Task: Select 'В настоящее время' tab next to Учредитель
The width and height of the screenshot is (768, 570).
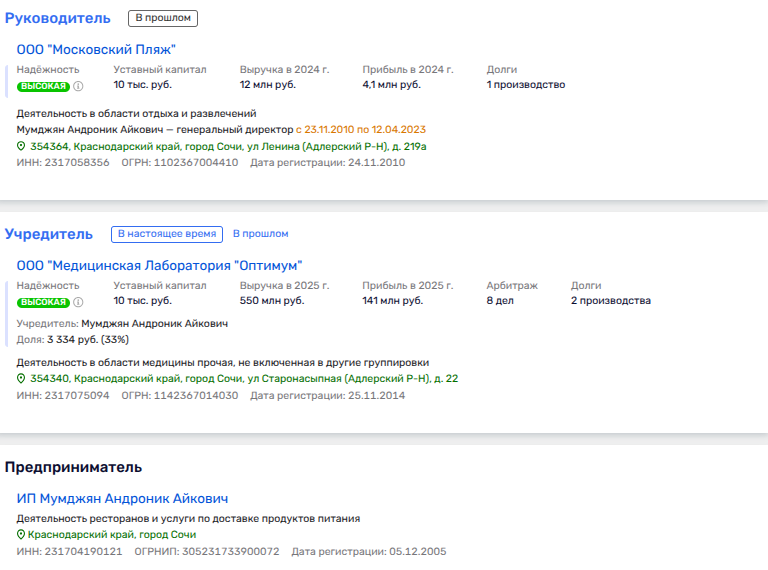Action: 166,234
